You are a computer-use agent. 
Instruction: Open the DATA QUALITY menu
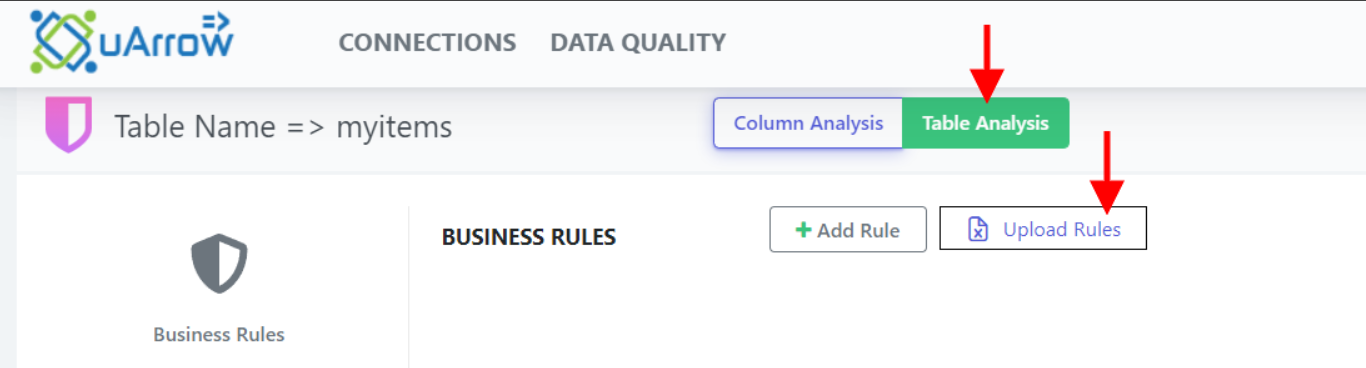638,43
